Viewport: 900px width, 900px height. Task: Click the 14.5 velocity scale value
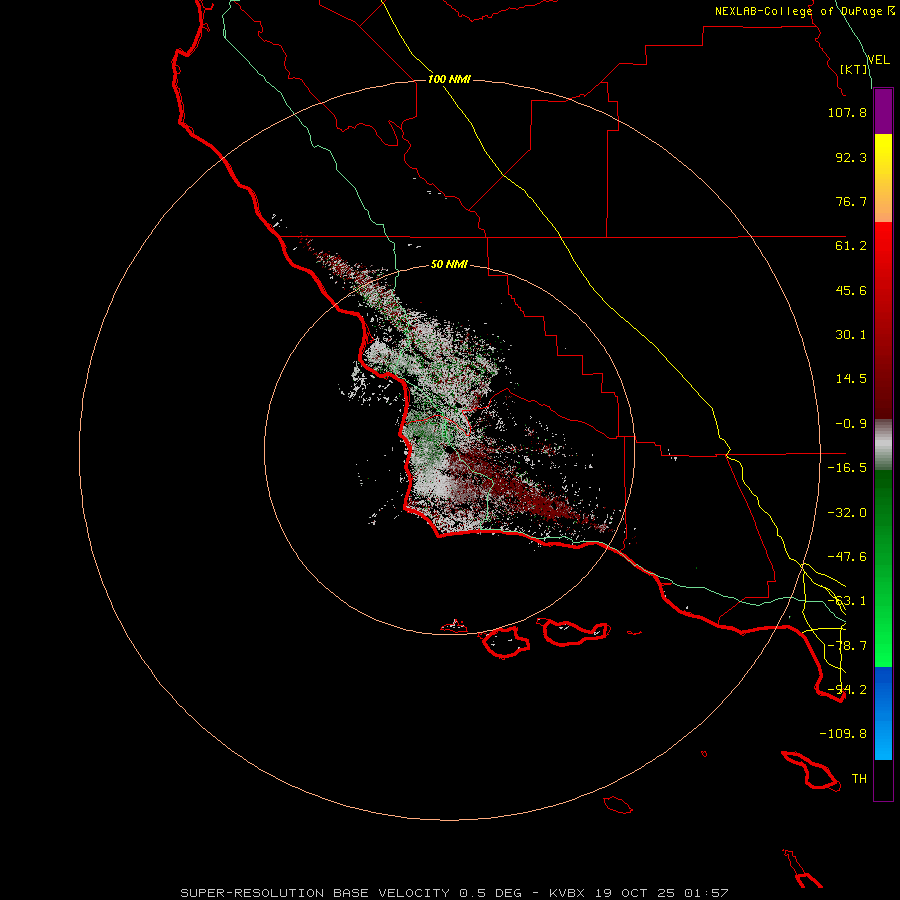(851, 379)
